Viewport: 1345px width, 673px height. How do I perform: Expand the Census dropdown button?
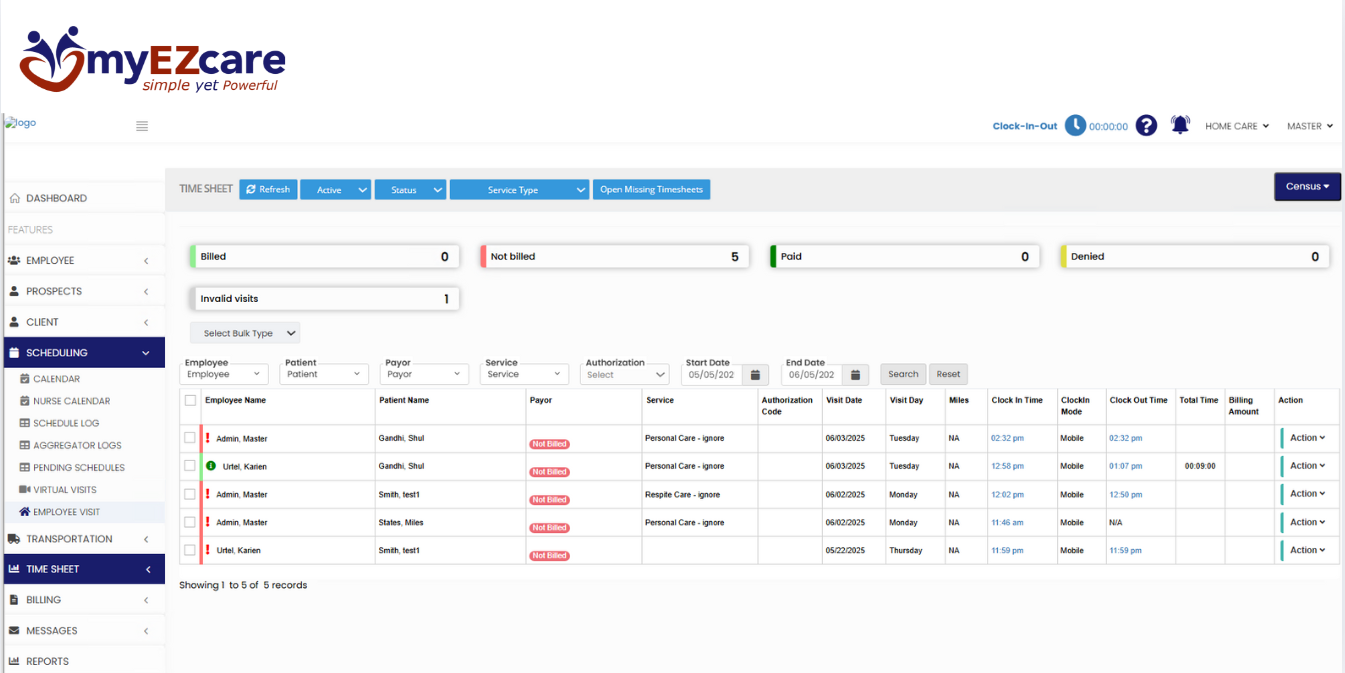tap(1307, 187)
